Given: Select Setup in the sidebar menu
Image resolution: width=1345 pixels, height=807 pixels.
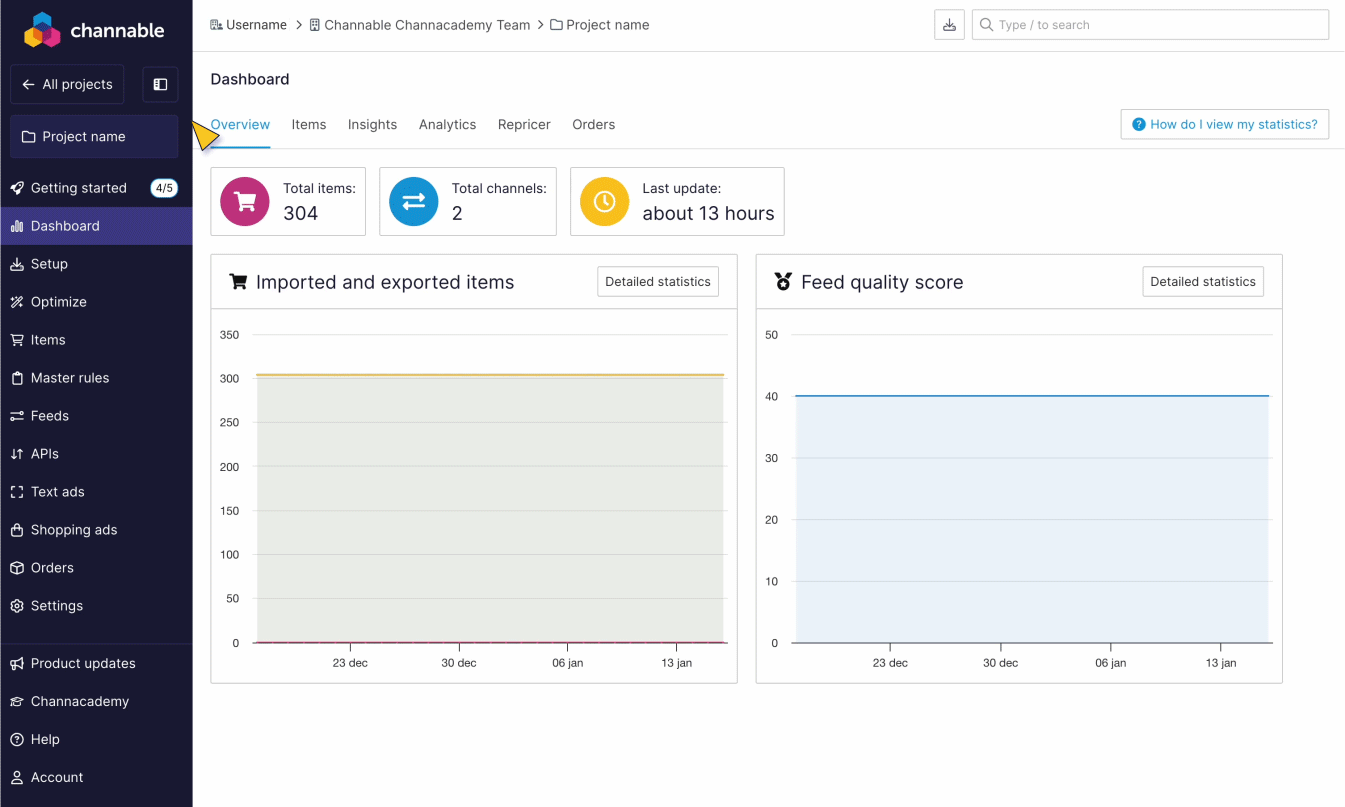Looking at the screenshot, I should coord(96,264).
